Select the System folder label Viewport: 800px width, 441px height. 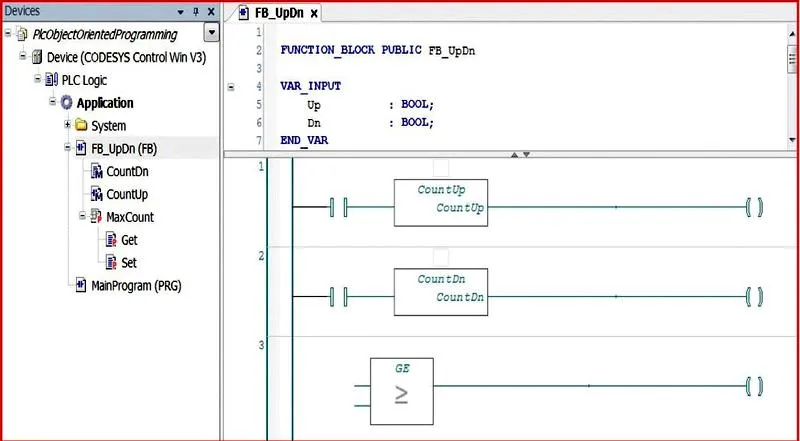(x=109, y=126)
